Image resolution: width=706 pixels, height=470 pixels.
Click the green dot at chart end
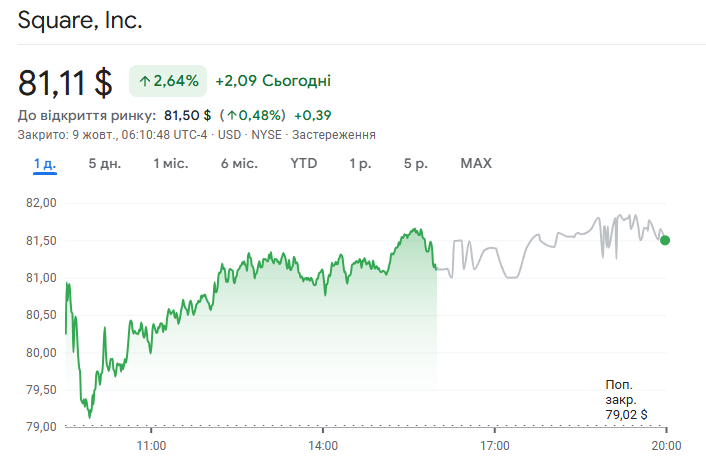[x=665, y=240]
